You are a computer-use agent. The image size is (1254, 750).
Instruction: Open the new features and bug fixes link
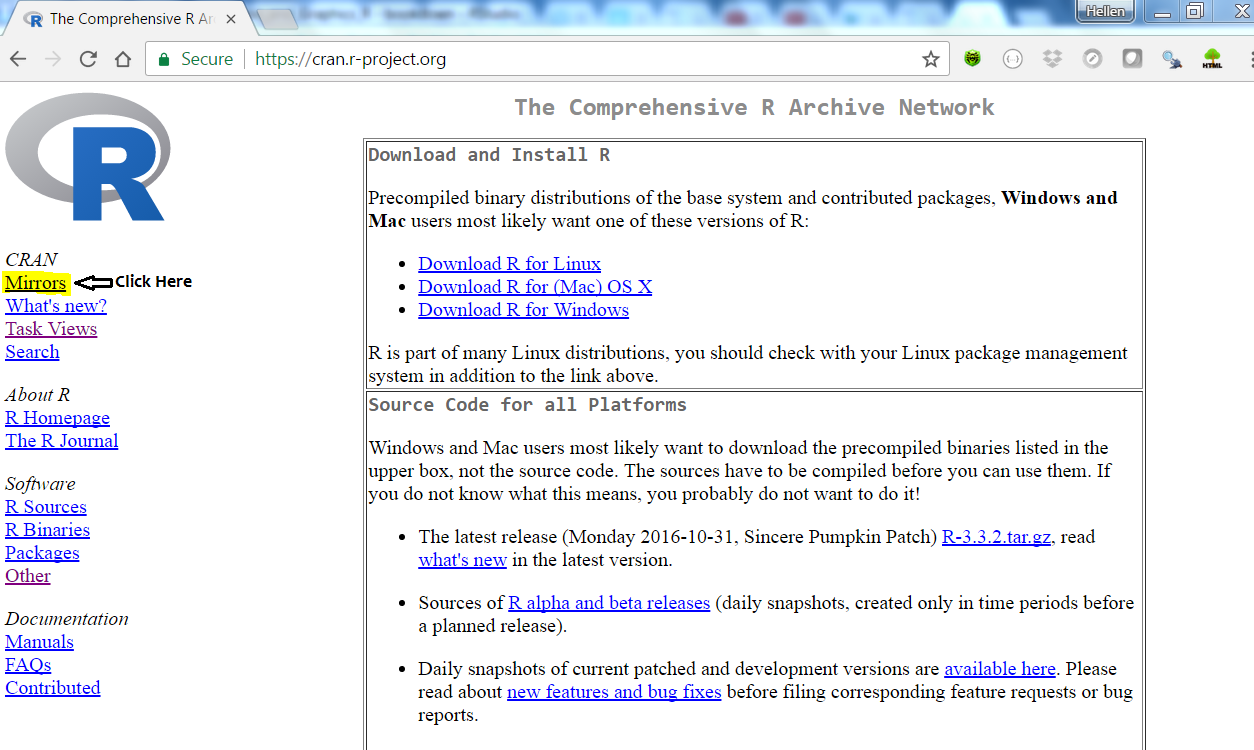click(x=614, y=692)
